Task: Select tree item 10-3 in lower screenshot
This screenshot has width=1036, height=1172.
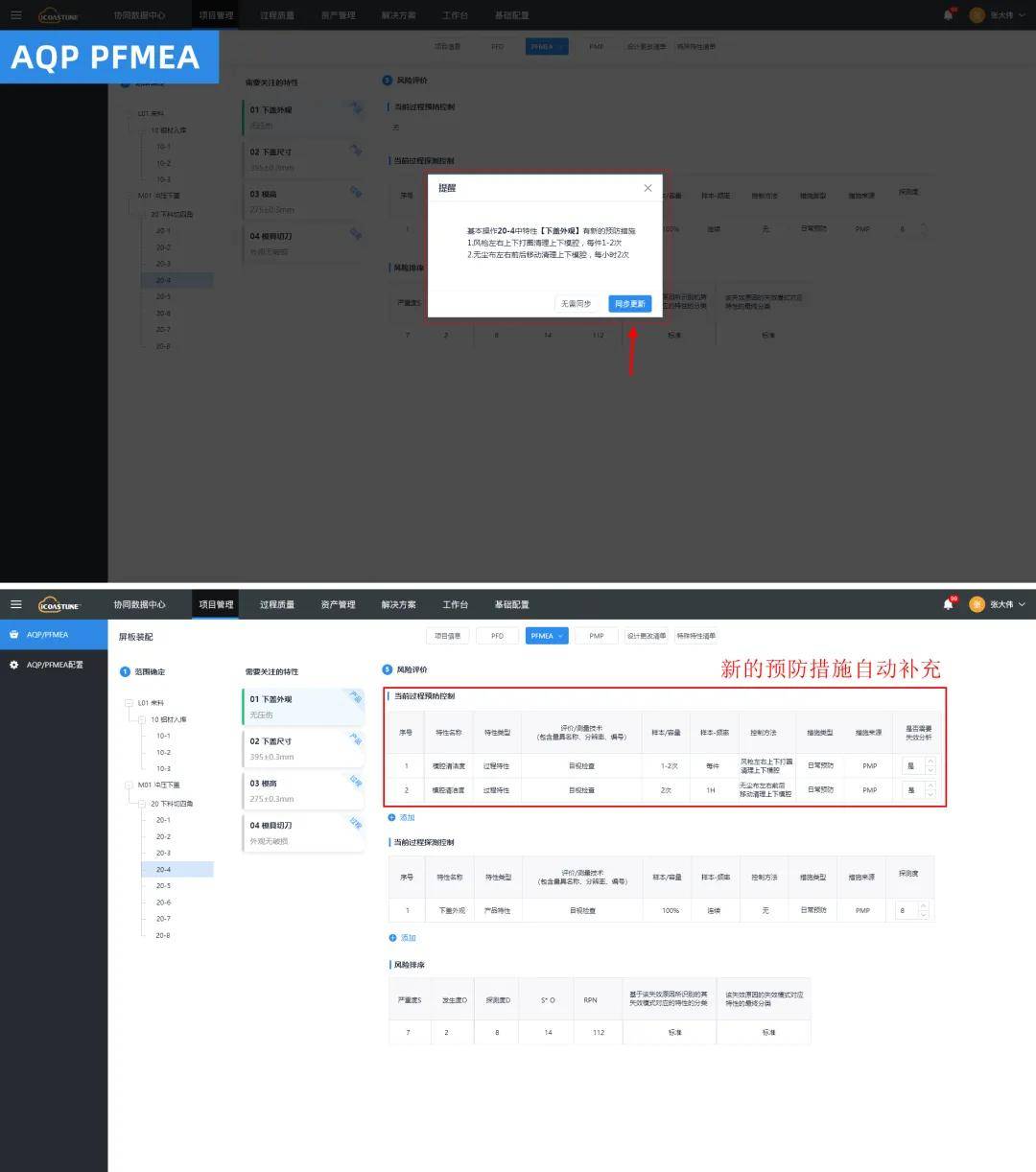Action: (163, 768)
